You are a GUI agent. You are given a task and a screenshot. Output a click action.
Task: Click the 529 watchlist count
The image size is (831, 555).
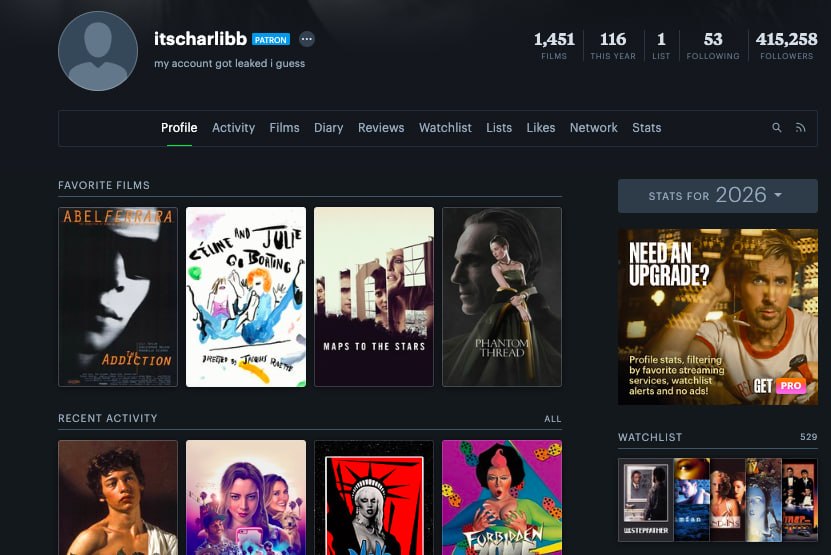coord(808,437)
